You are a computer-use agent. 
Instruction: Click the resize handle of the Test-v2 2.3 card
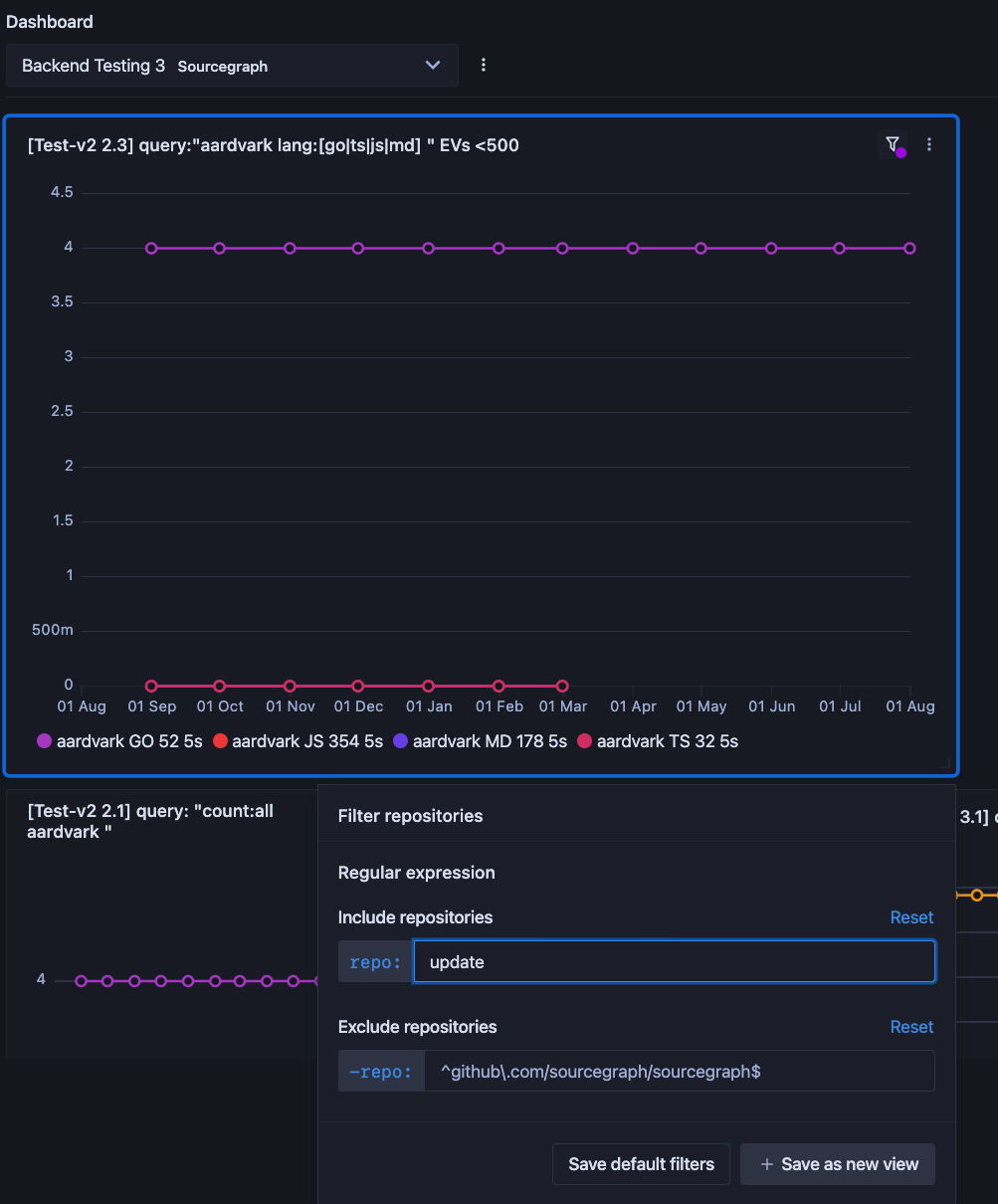click(x=947, y=764)
